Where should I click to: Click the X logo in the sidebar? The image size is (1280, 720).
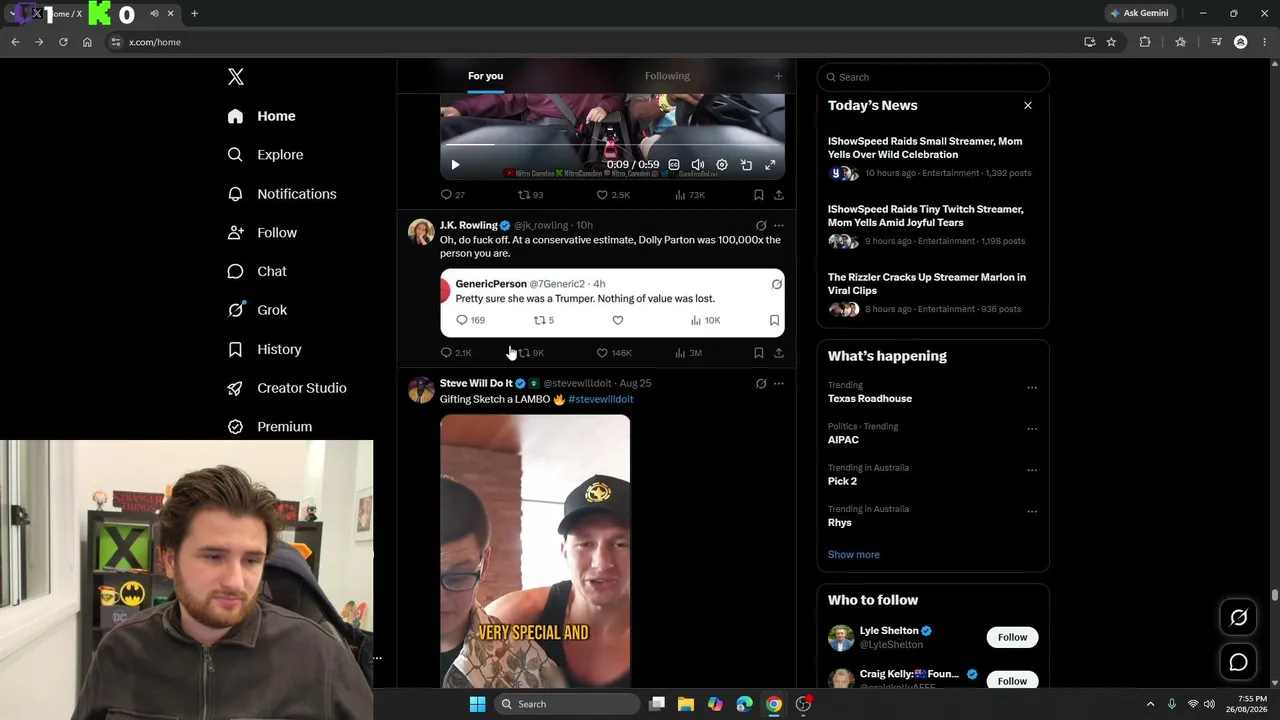[236, 77]
